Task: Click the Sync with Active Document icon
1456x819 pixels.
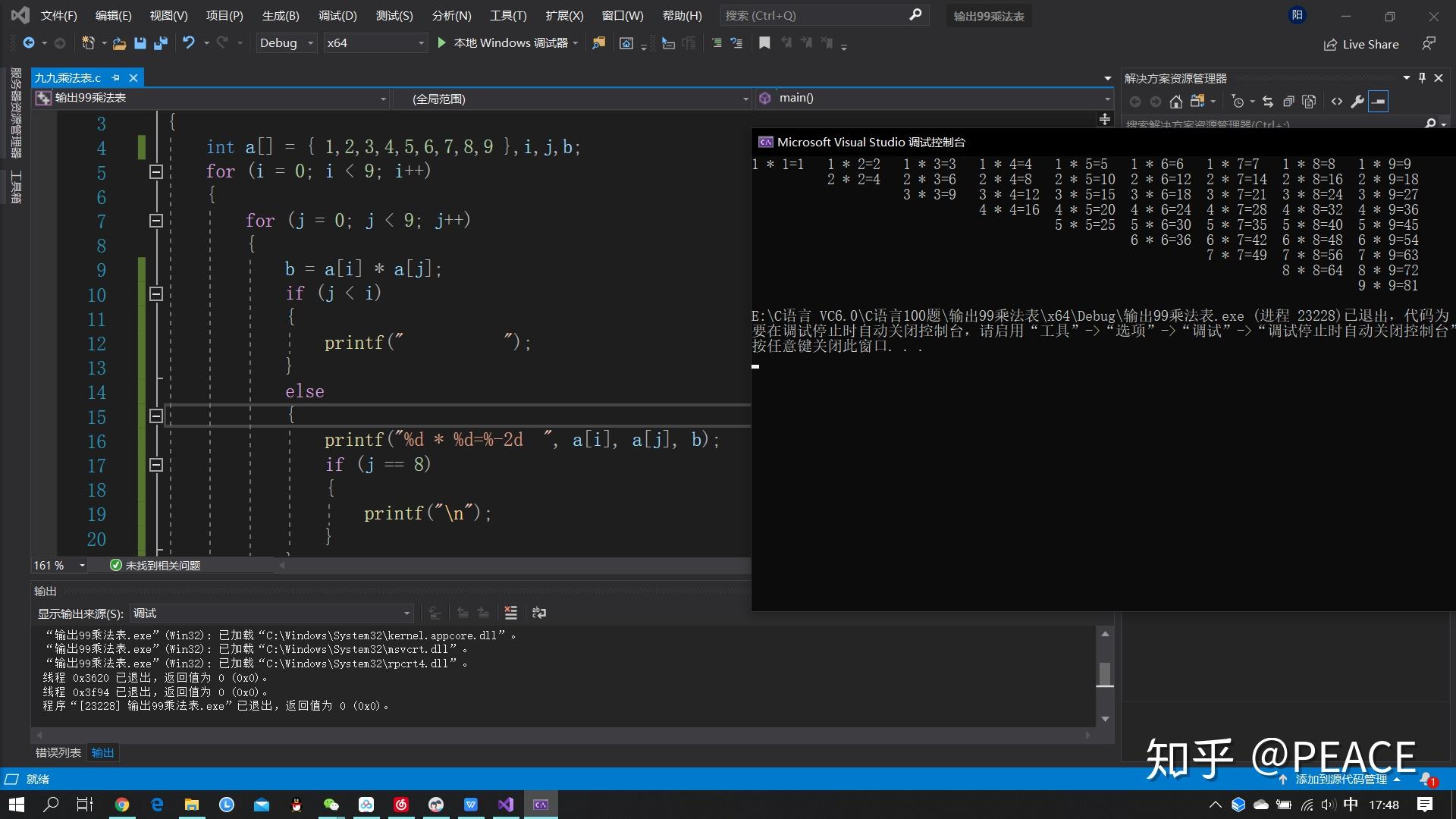Action: coord(1267,101)
